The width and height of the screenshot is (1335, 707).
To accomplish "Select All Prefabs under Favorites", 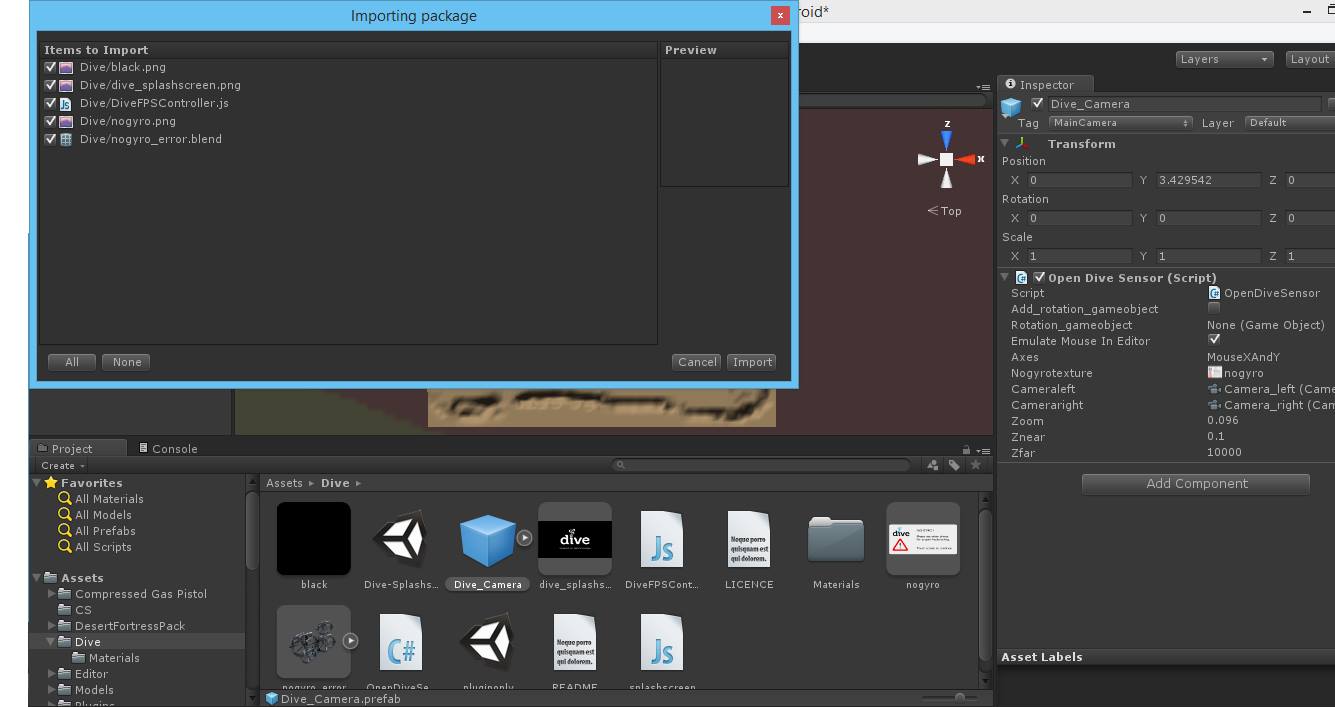I will (105, 531).
